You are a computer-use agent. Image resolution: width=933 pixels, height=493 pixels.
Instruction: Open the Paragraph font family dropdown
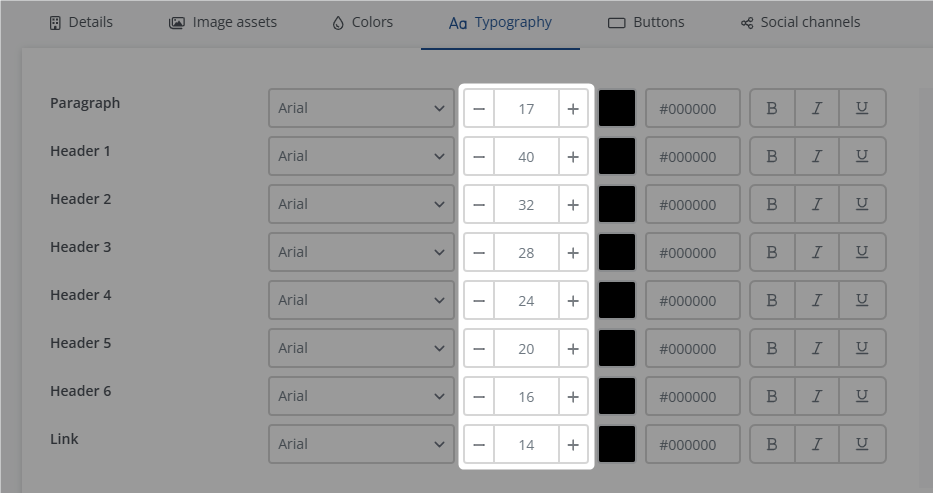coord(361,108)
